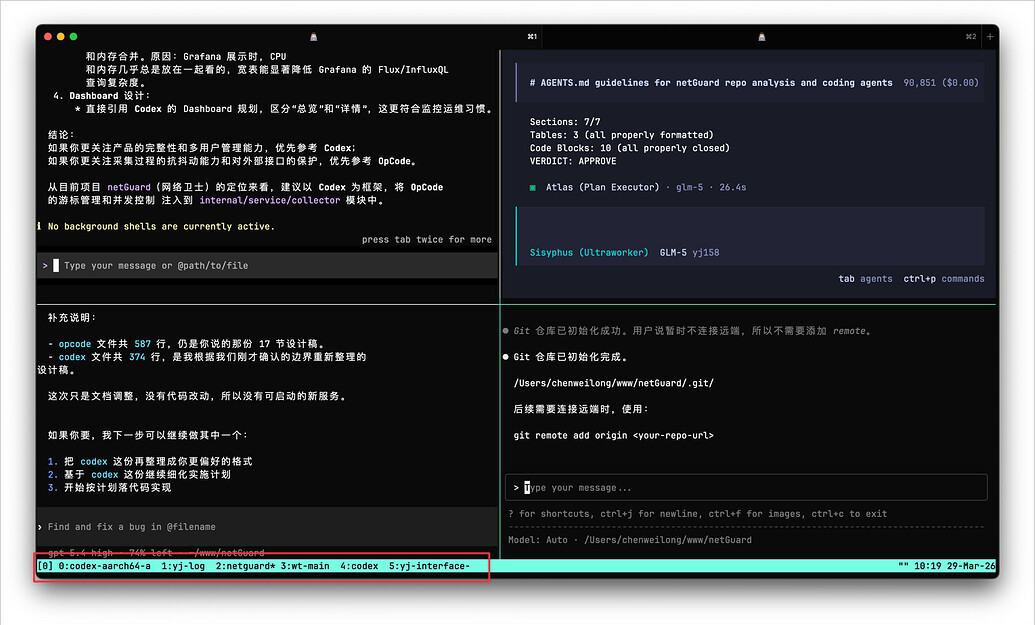Image resolution: width=1035 pixels, height=625 pixels.
Task: Click 'No background shells are currently active.'
Action: (161, 226)
